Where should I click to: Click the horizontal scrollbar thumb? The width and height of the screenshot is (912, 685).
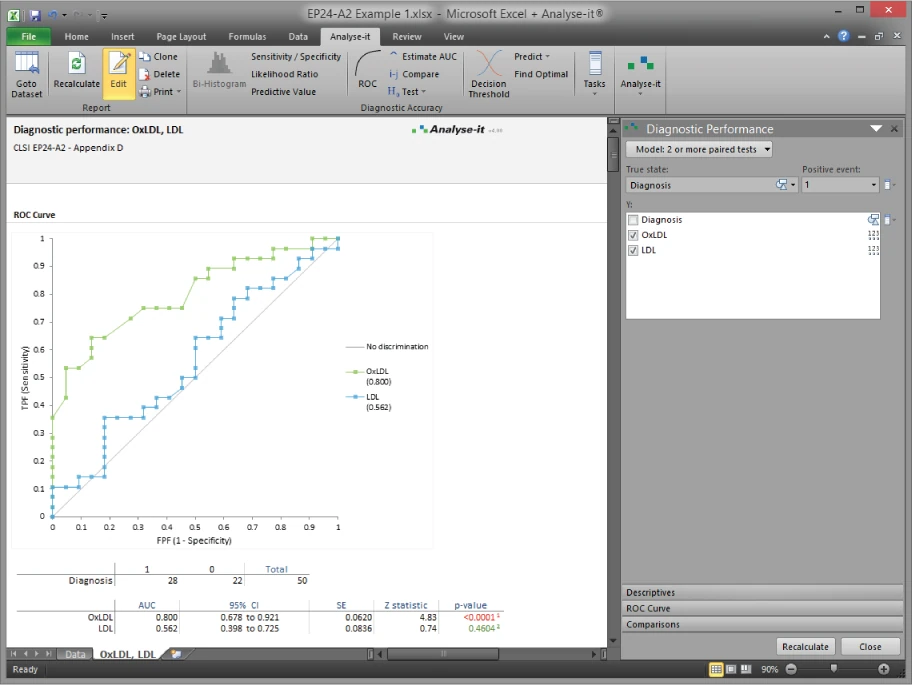(443, 654)
